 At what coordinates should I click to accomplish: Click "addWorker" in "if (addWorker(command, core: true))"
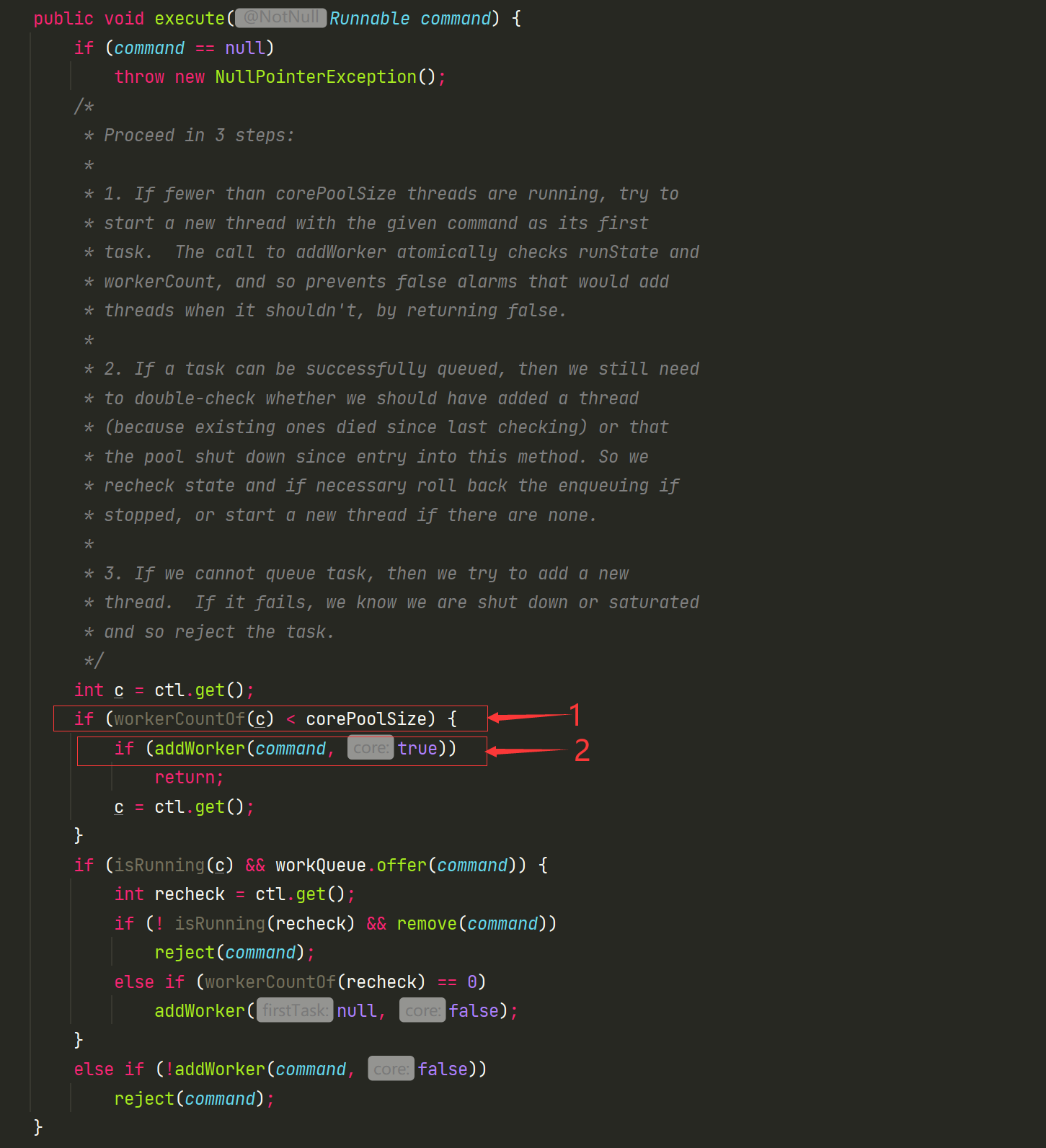point(200,749)
